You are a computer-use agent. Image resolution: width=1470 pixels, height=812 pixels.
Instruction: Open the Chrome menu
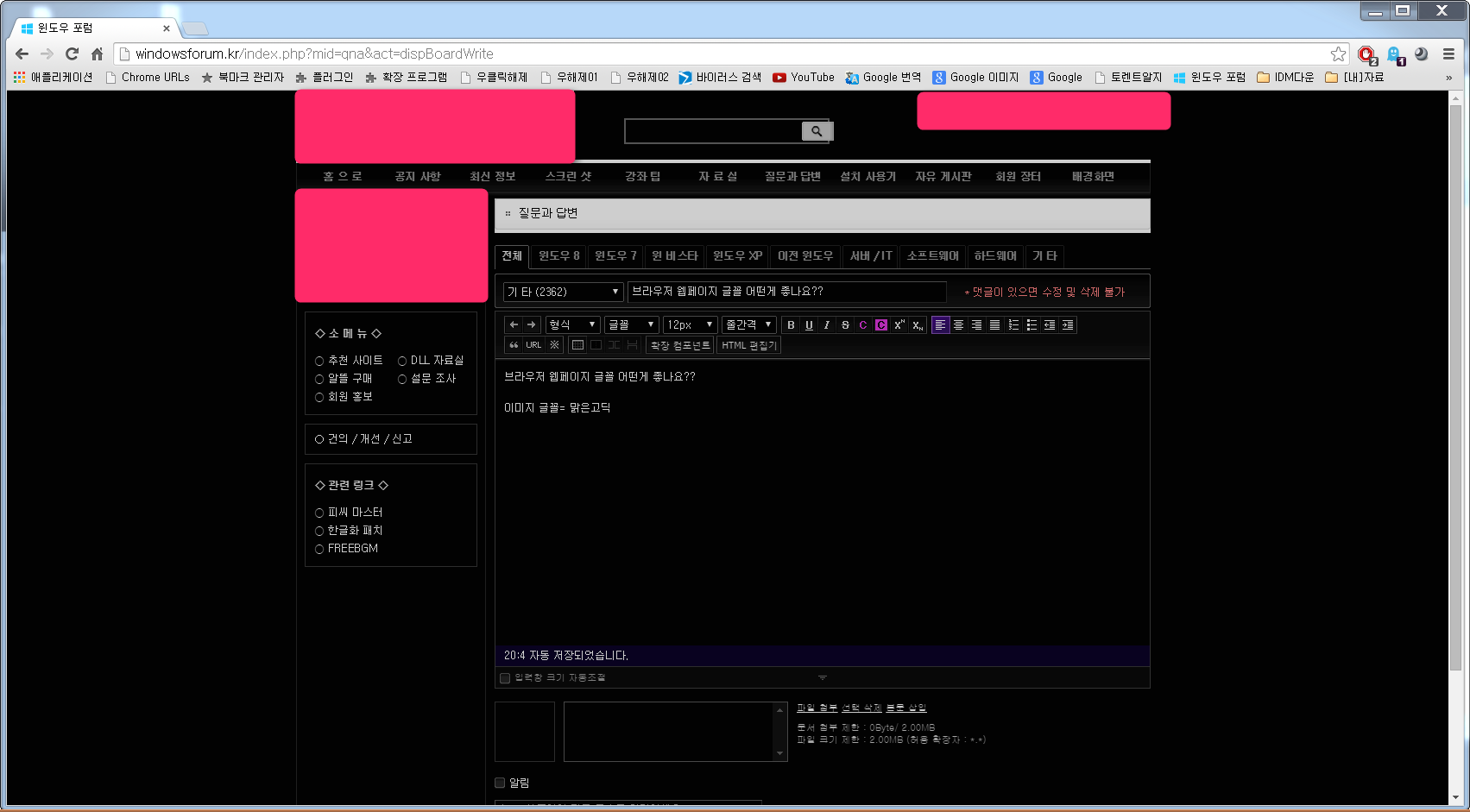(1448, 54)
